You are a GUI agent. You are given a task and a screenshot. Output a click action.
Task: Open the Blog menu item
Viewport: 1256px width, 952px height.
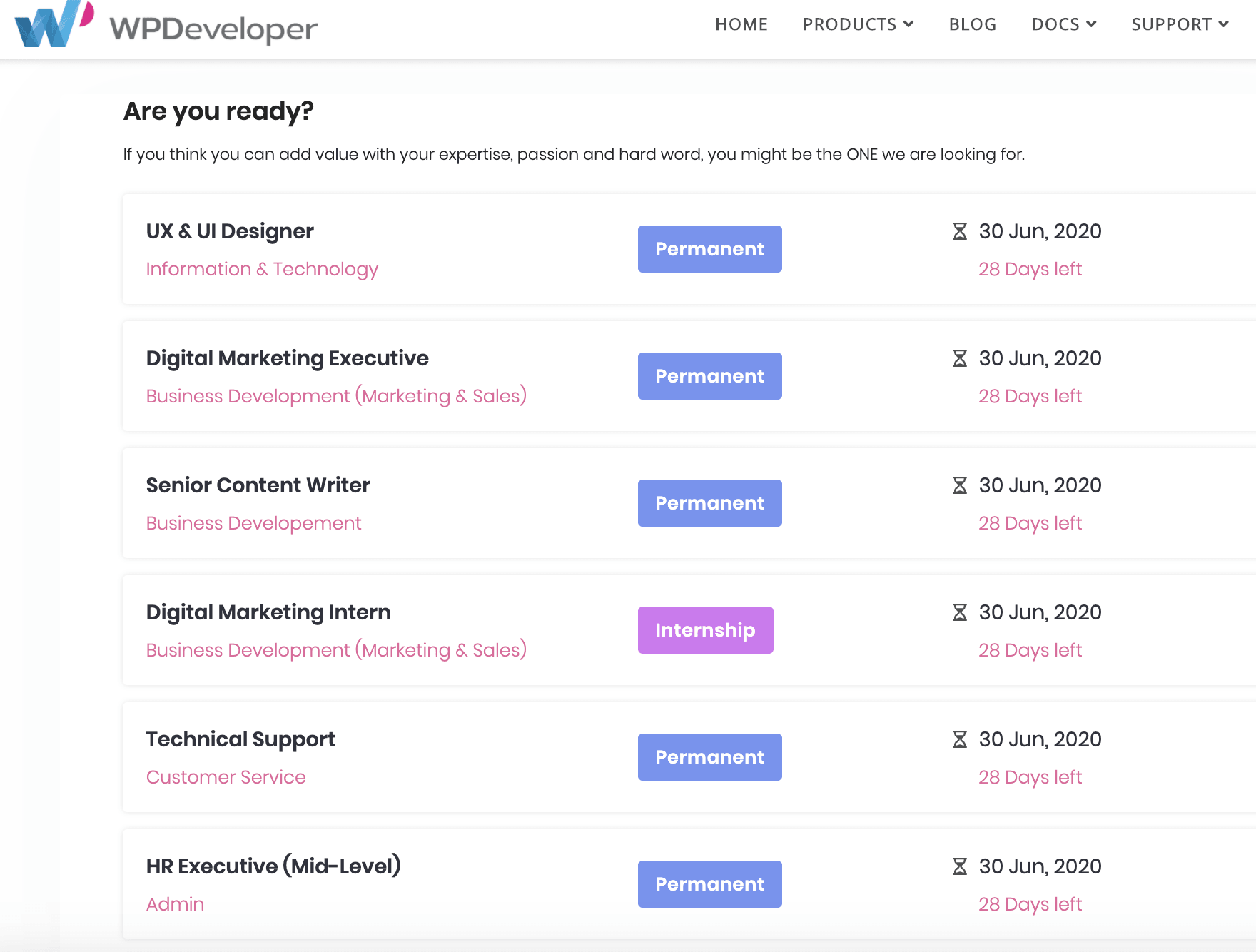click(972, 24)
